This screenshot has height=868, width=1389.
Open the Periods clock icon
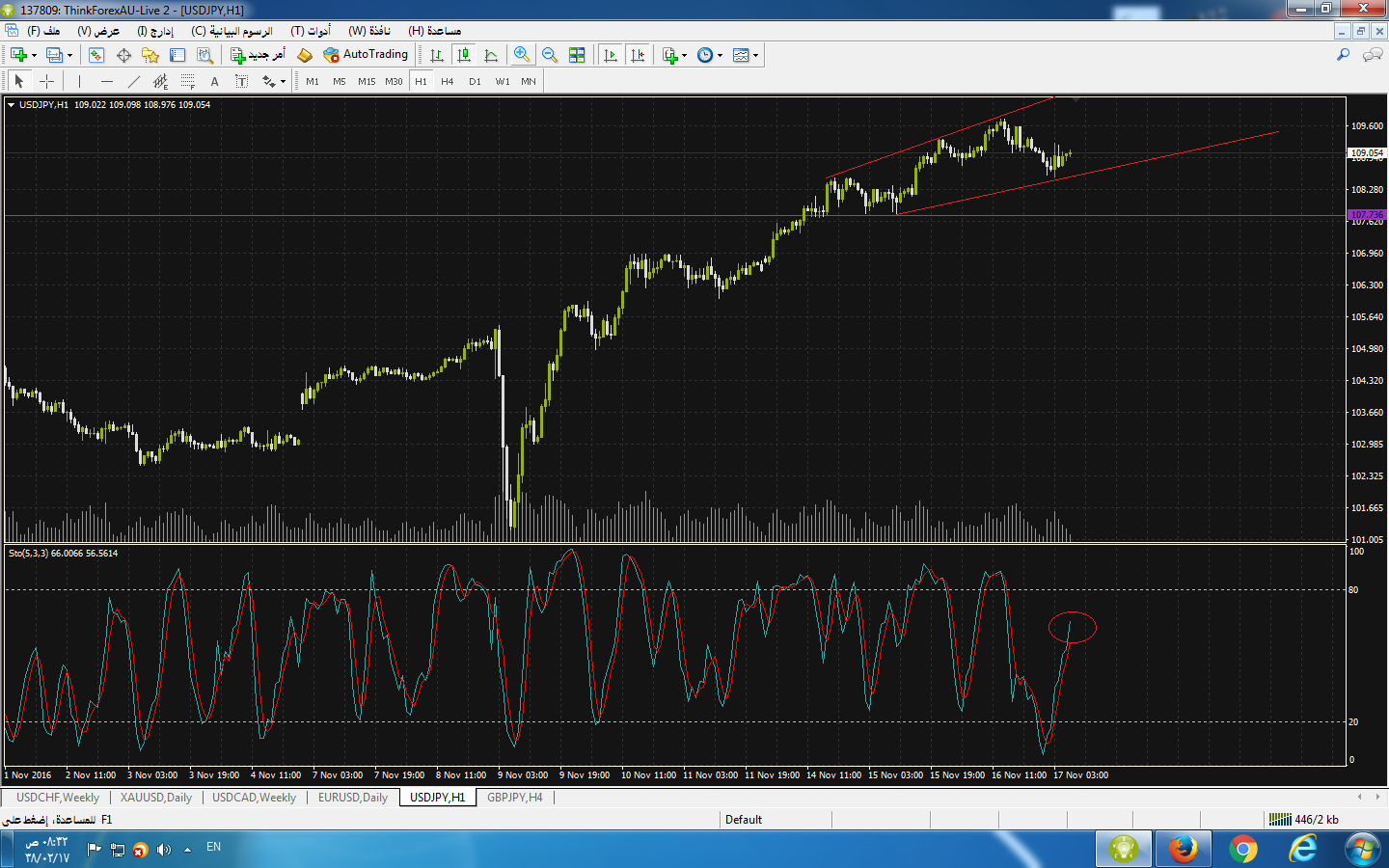tap(705, 55)
